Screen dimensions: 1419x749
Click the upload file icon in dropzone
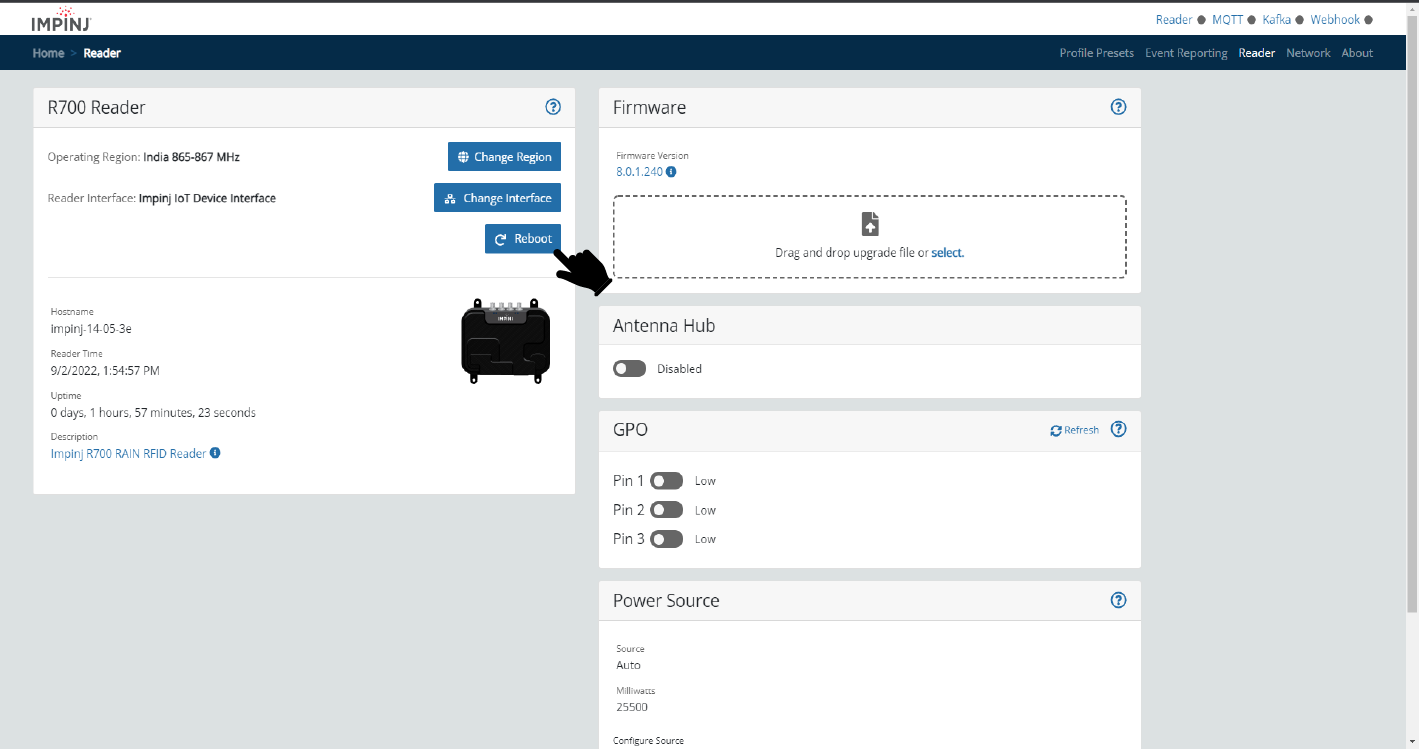click(870, 224)
